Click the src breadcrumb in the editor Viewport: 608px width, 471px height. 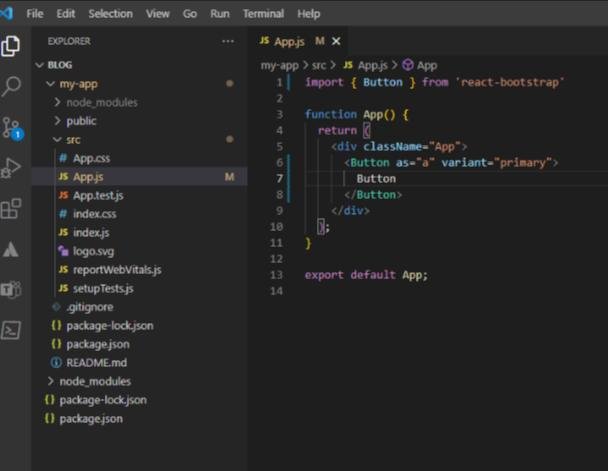click(x=320, y=65)
